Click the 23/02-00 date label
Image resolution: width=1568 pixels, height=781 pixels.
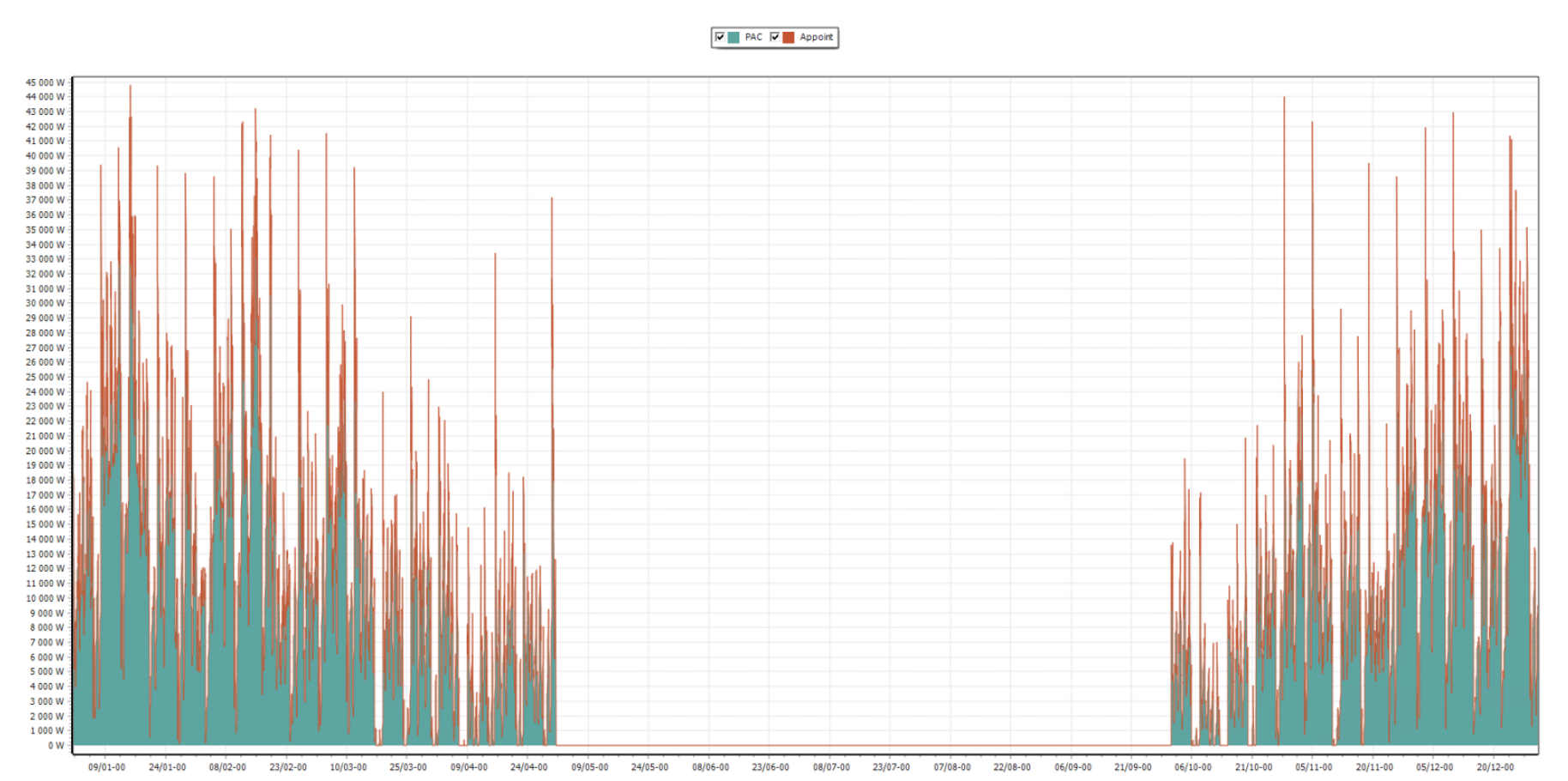pos(287,767)
